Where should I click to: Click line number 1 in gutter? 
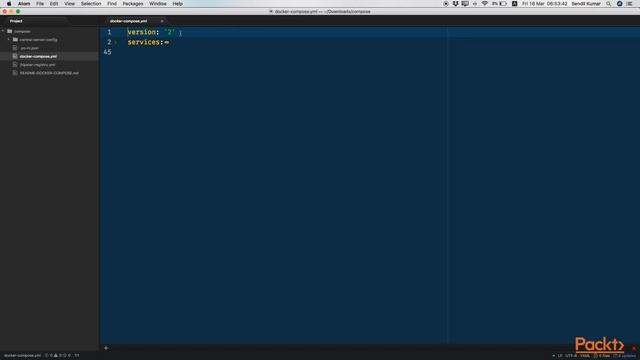(x=109, y=32)
